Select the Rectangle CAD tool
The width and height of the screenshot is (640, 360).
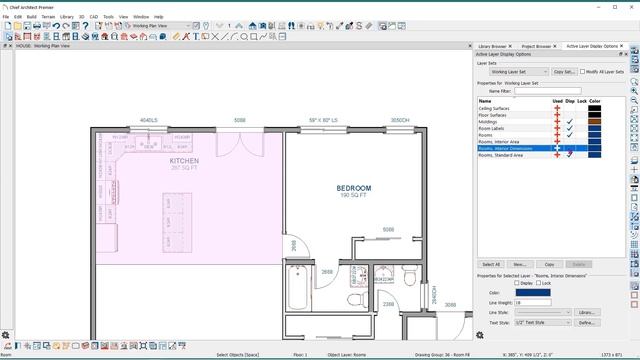point(253,37)
